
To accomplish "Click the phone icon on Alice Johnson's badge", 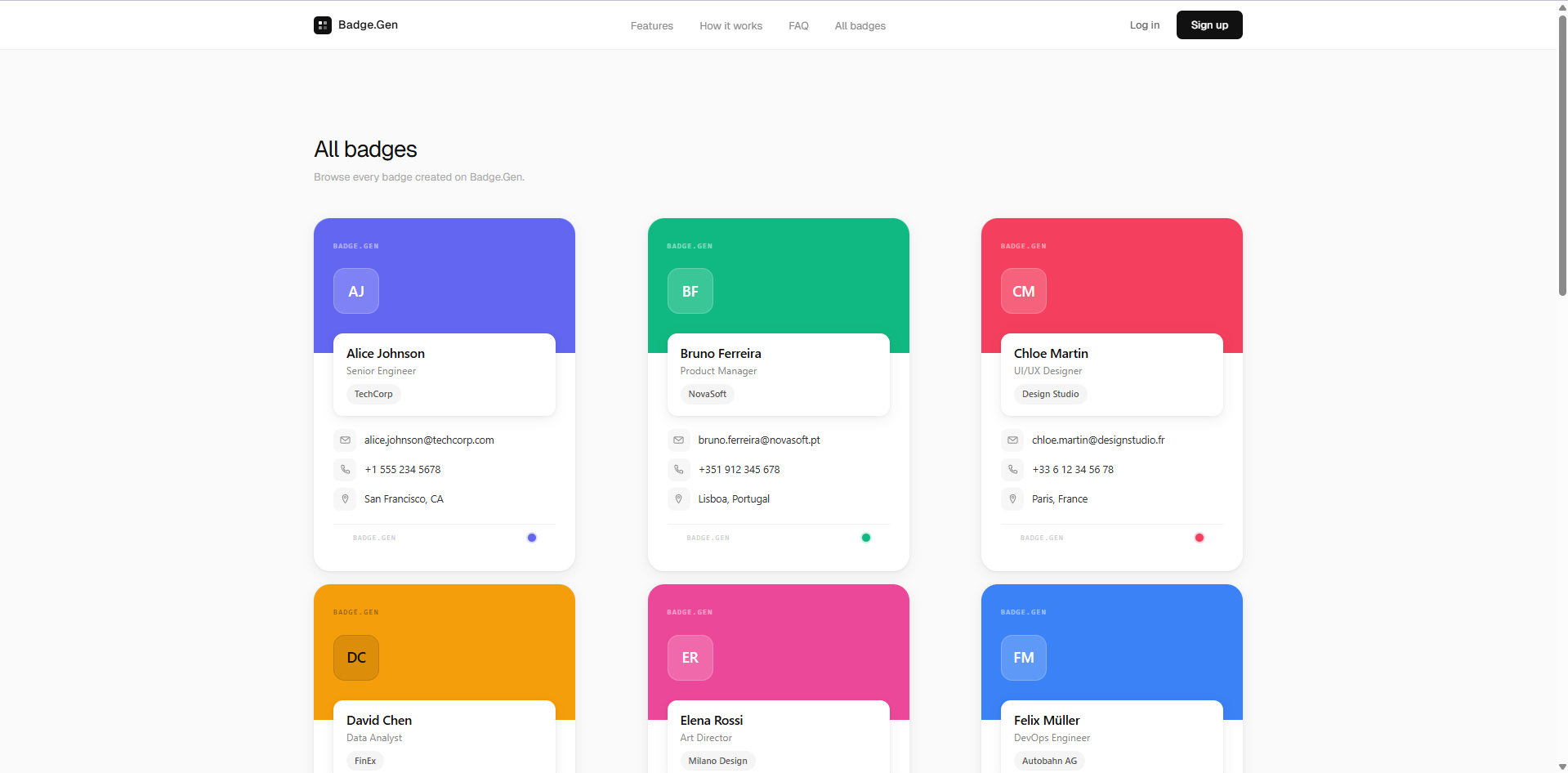I will coord(345,470).
